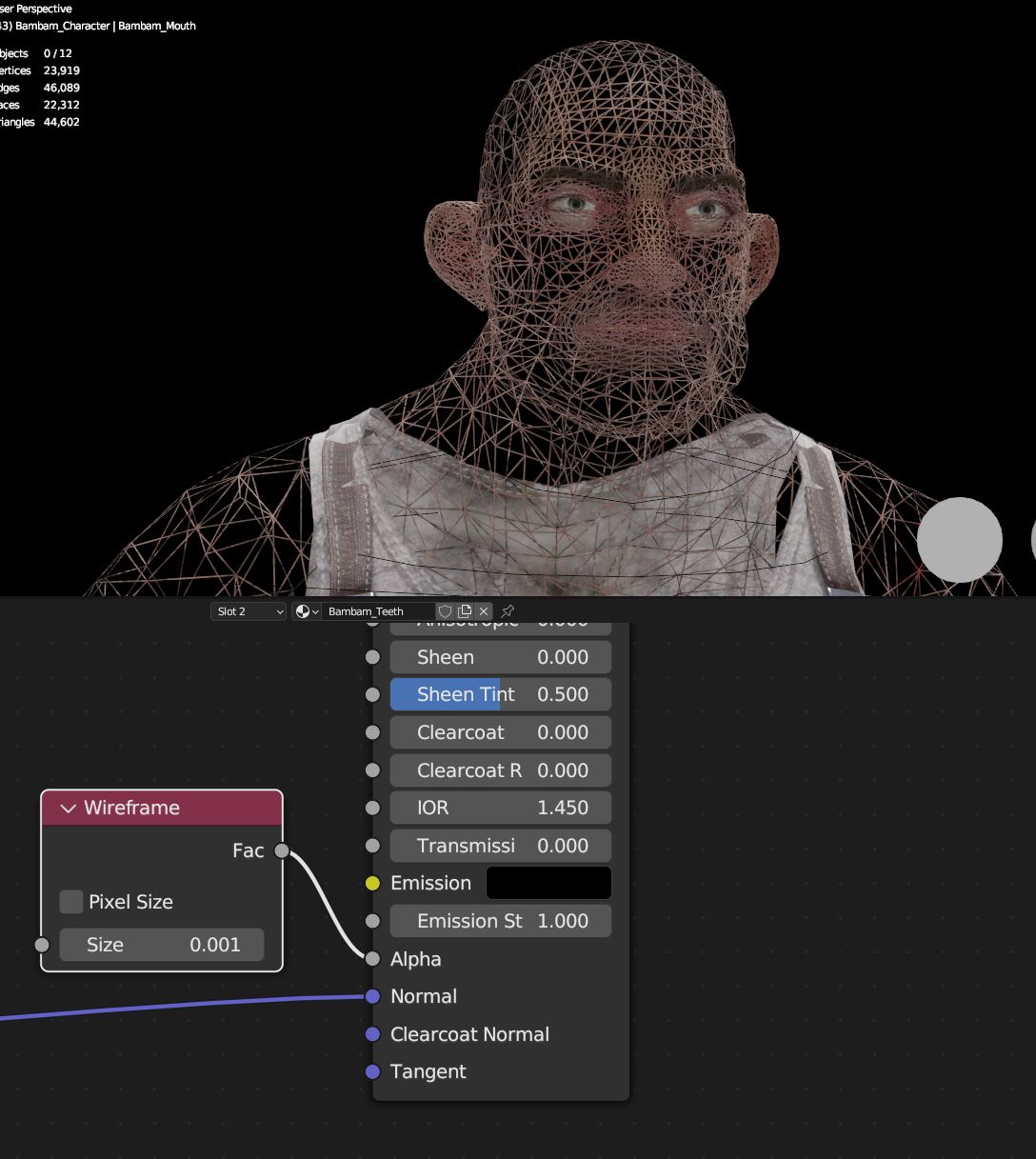The height and width of the screenshot is (1159, 1036).
Task: Open the material browse sphere icon
Action: click(306, 611)
